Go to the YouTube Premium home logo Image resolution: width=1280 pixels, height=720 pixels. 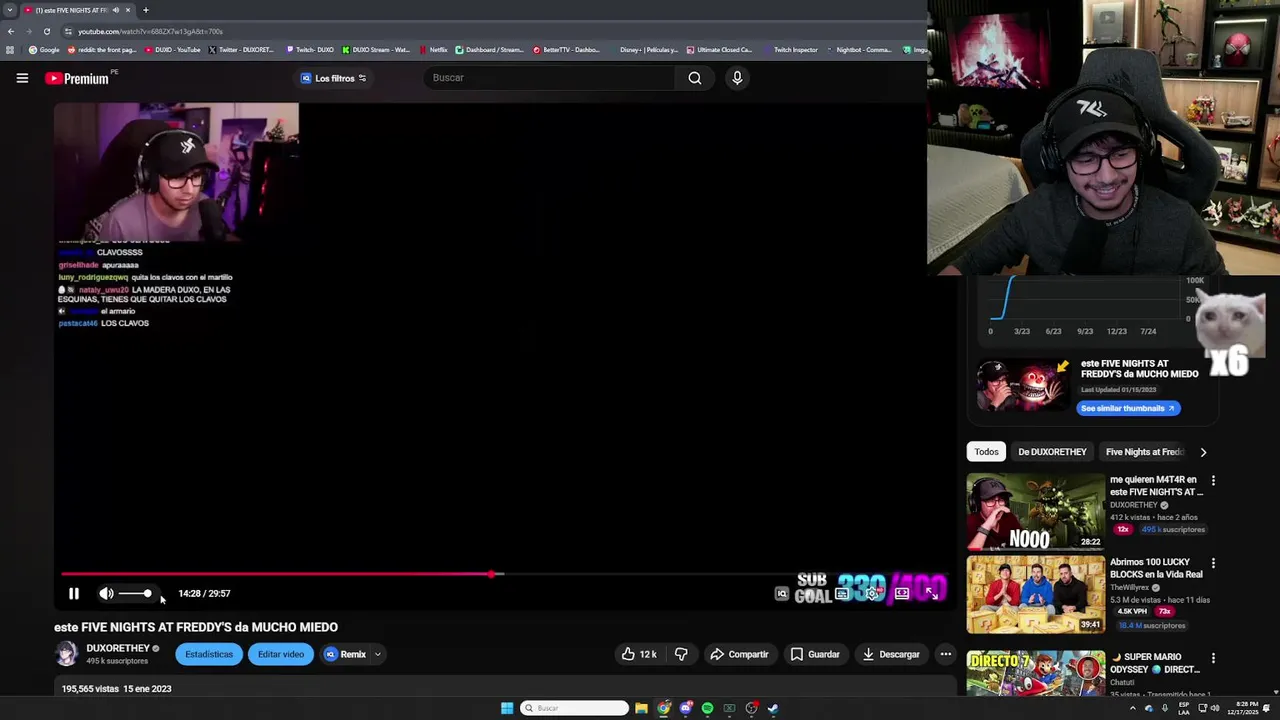pyautogui.click(x=77, y=78)
